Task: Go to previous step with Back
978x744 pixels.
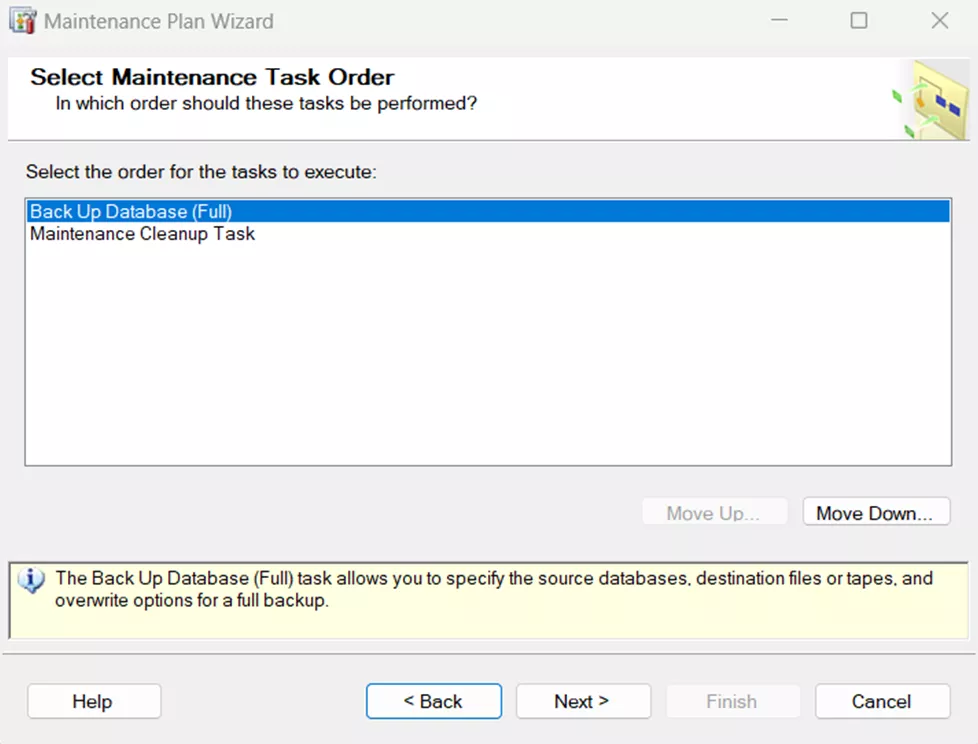Action: click(433, 702)
